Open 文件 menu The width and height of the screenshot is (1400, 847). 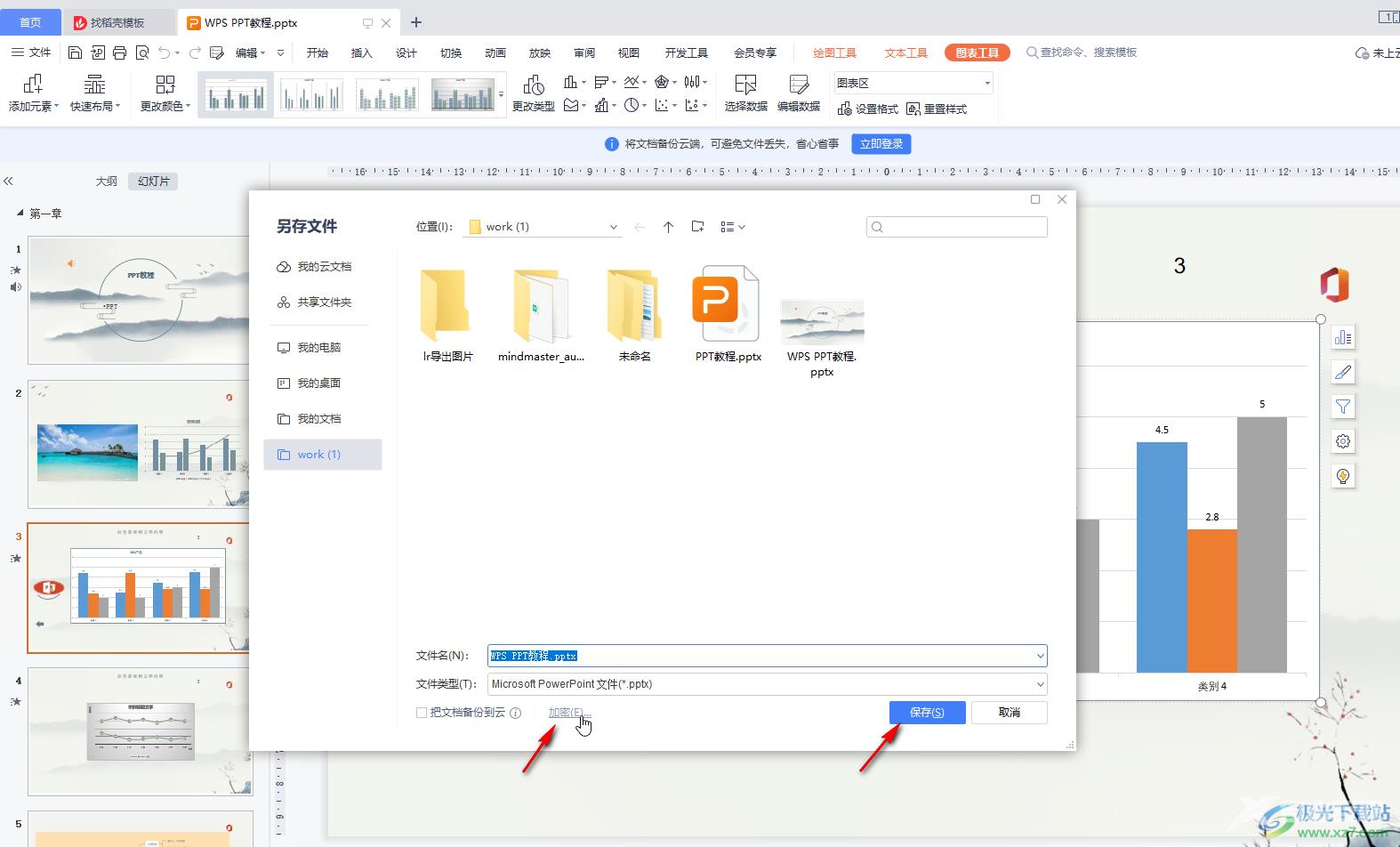coord(32,52)
